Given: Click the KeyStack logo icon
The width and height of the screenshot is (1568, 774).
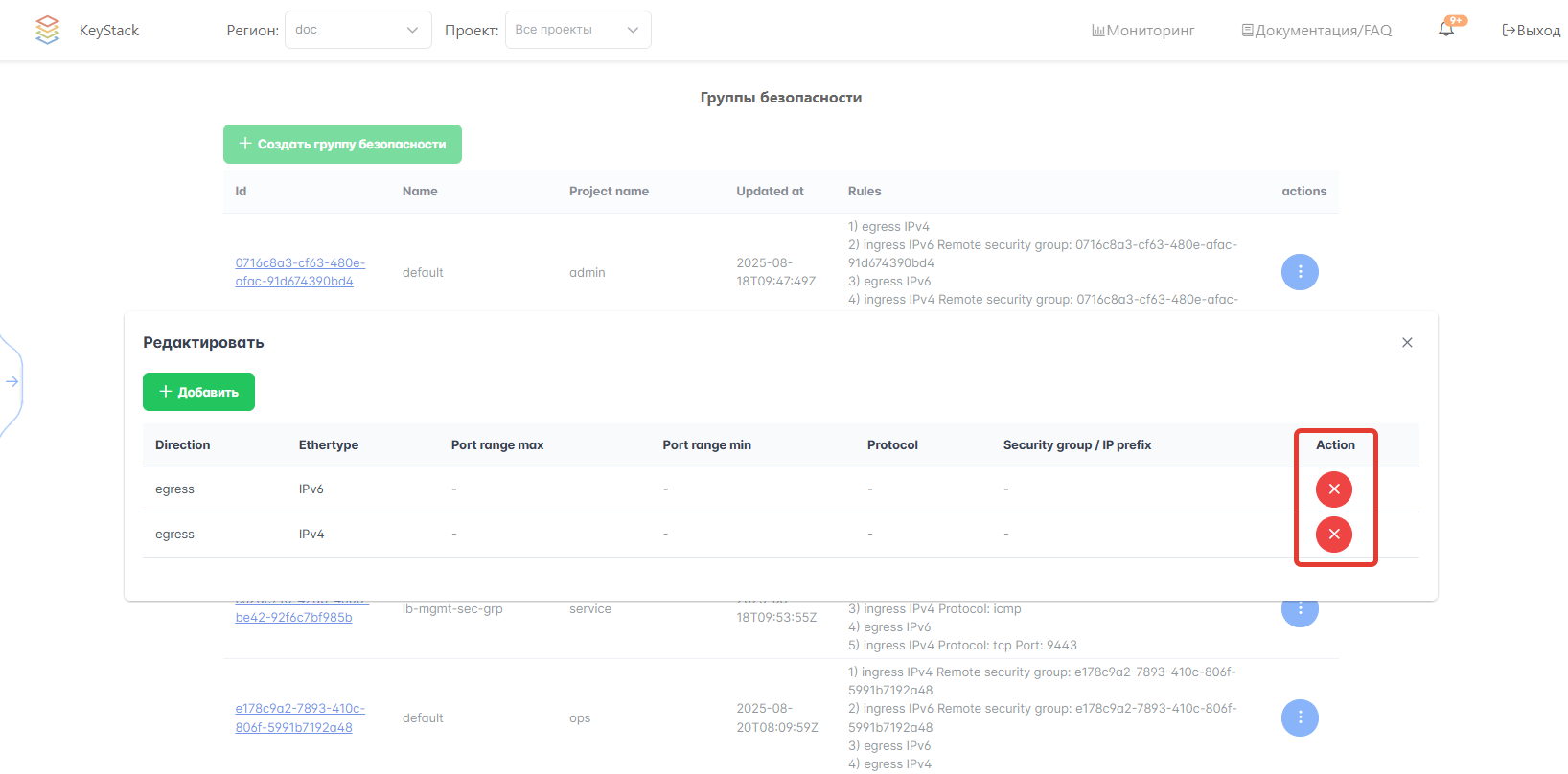Looking at the screenshot, I should click(47, 30).
